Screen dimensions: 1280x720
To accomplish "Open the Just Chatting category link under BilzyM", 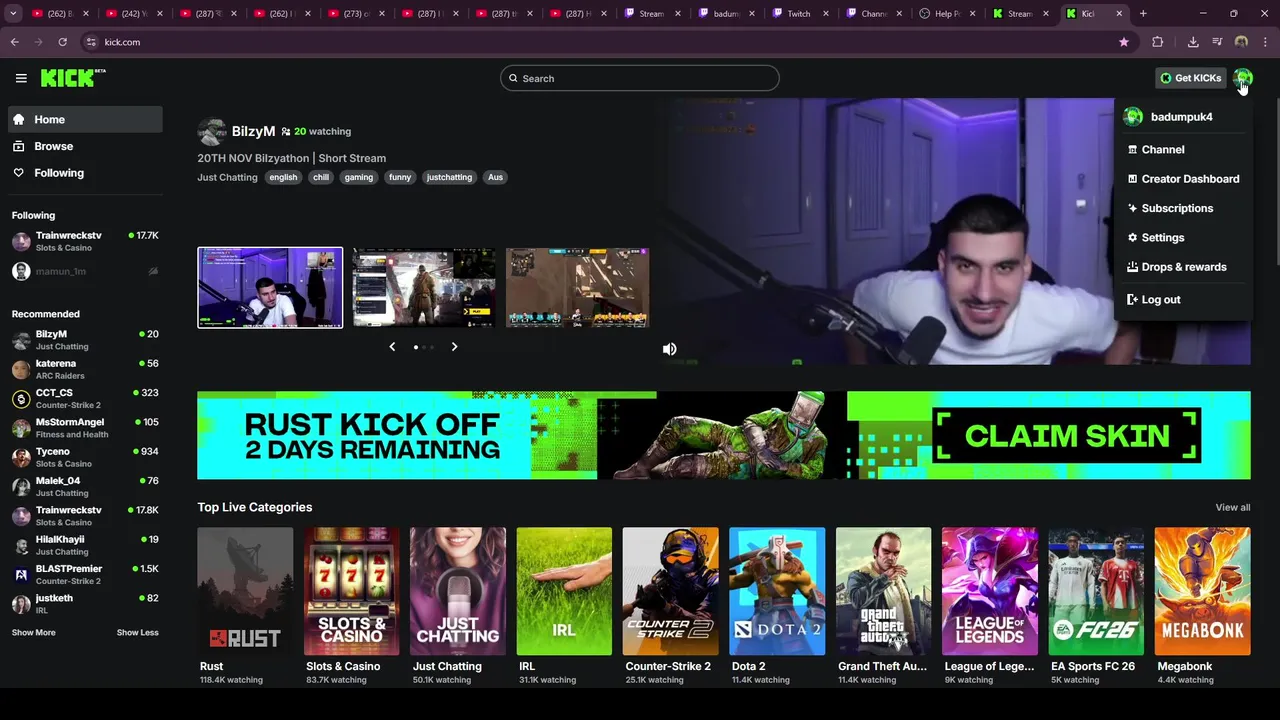I will [227, 177].
